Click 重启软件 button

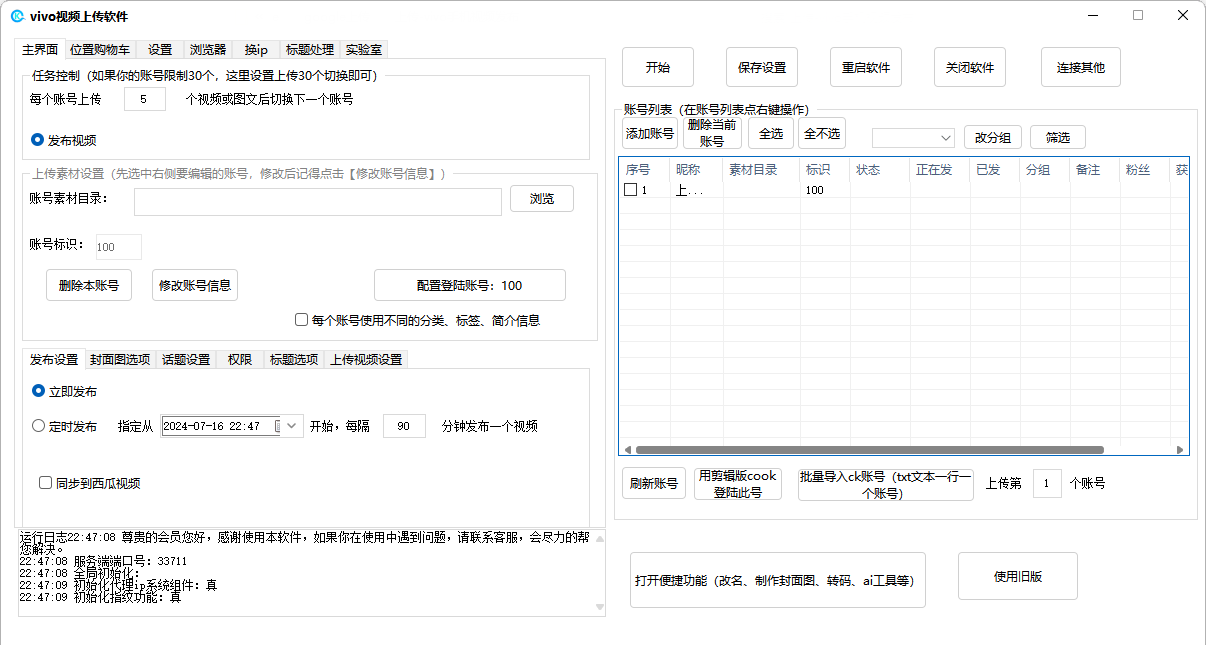[866, 67]
